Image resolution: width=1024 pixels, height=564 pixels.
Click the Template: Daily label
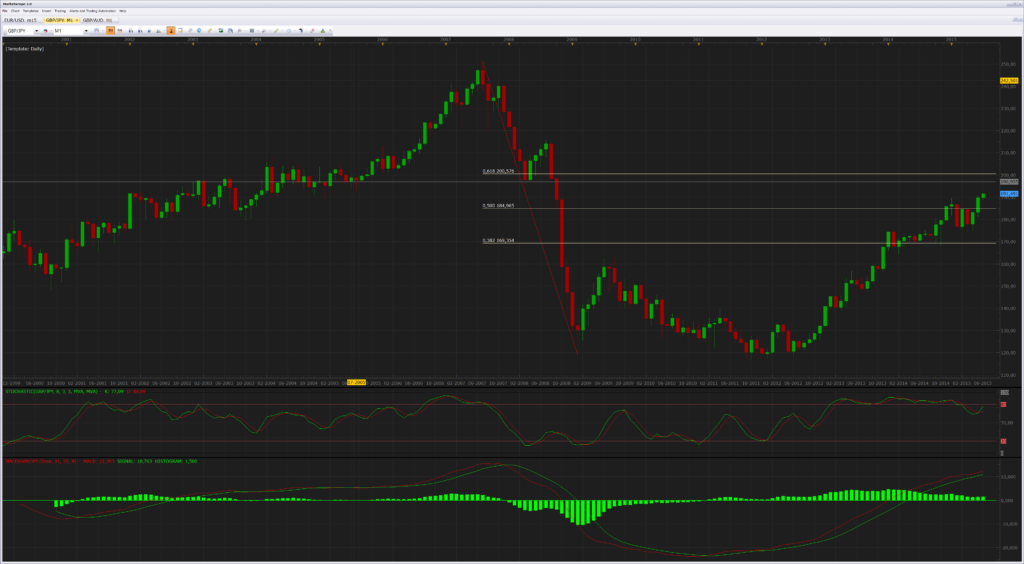click(x=25, y=49)
